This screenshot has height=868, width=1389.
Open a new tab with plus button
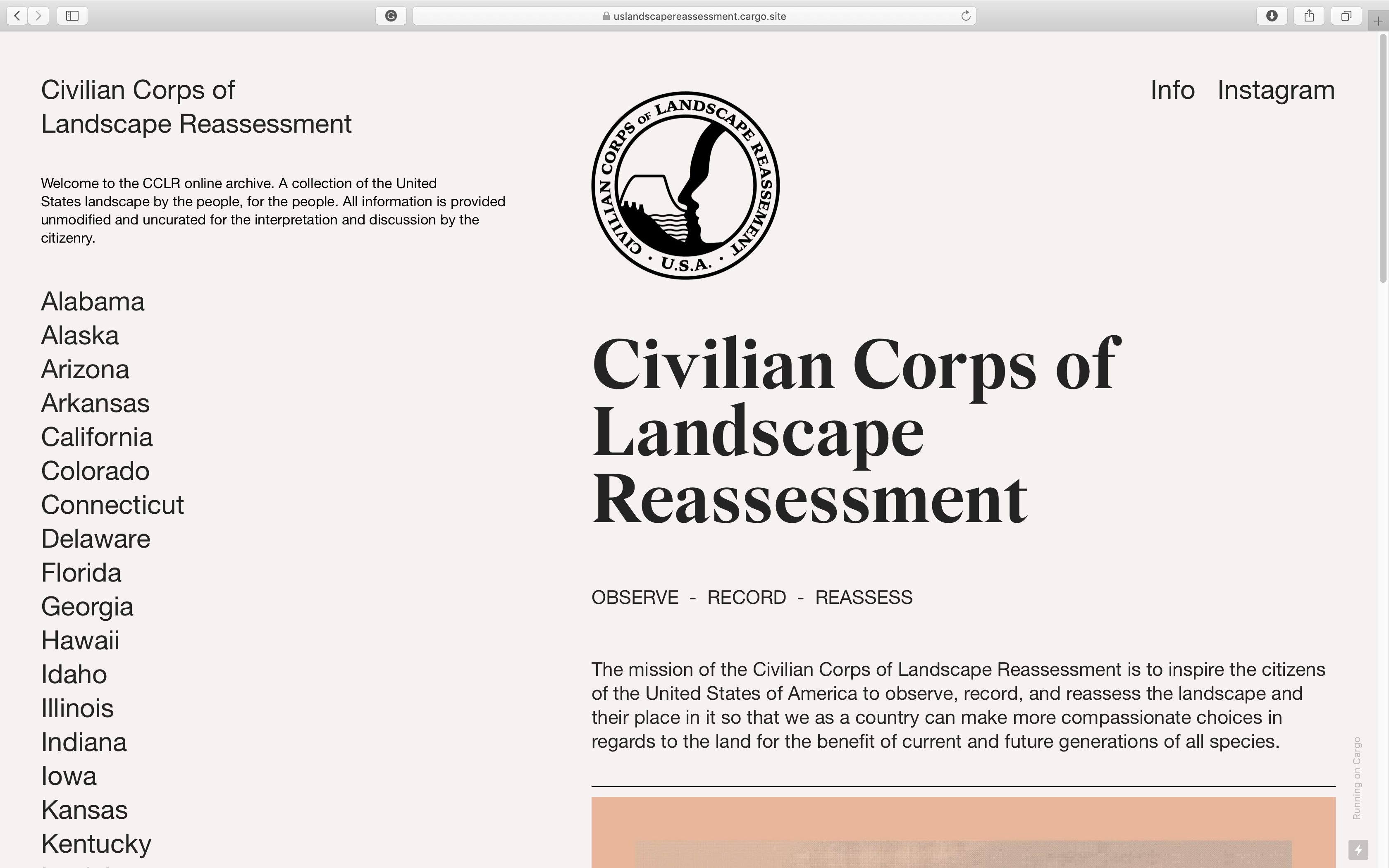point(1379,22)
